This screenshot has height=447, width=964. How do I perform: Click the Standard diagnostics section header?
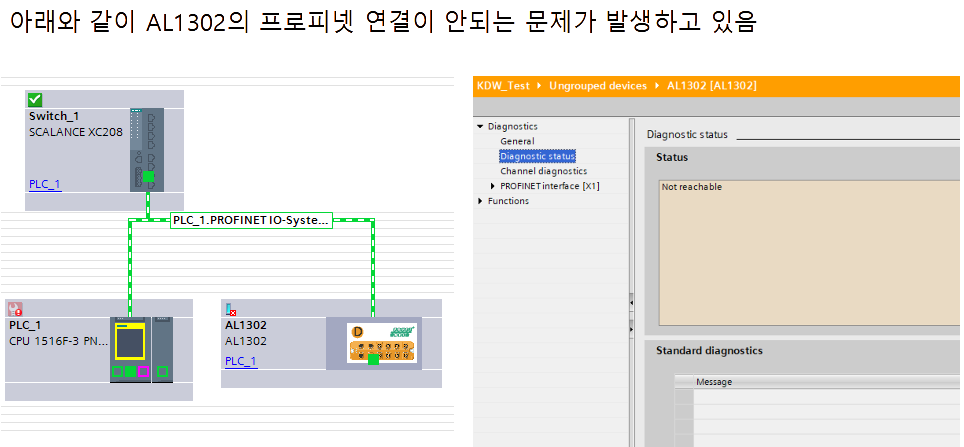click(x=709, y=350)
